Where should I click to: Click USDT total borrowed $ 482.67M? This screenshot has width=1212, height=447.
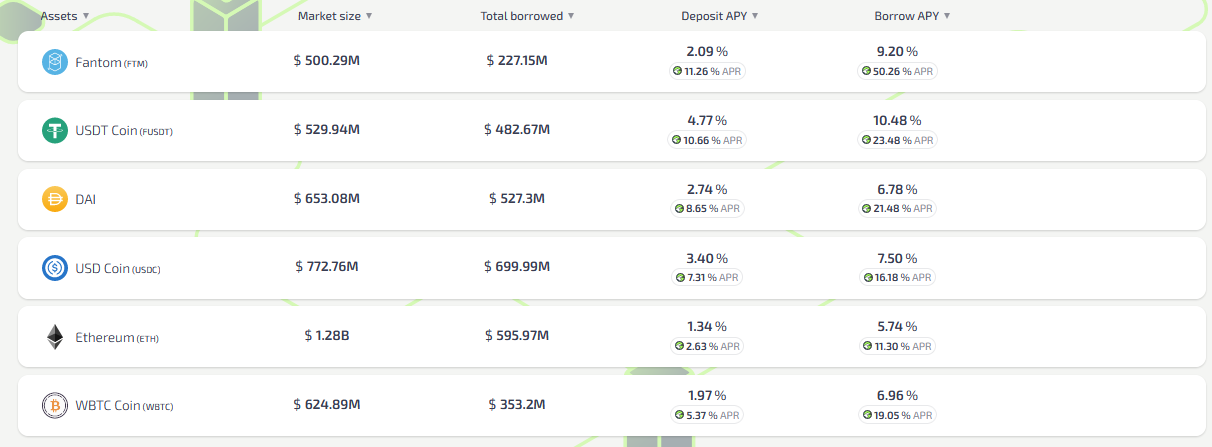(x=517, y=129)
